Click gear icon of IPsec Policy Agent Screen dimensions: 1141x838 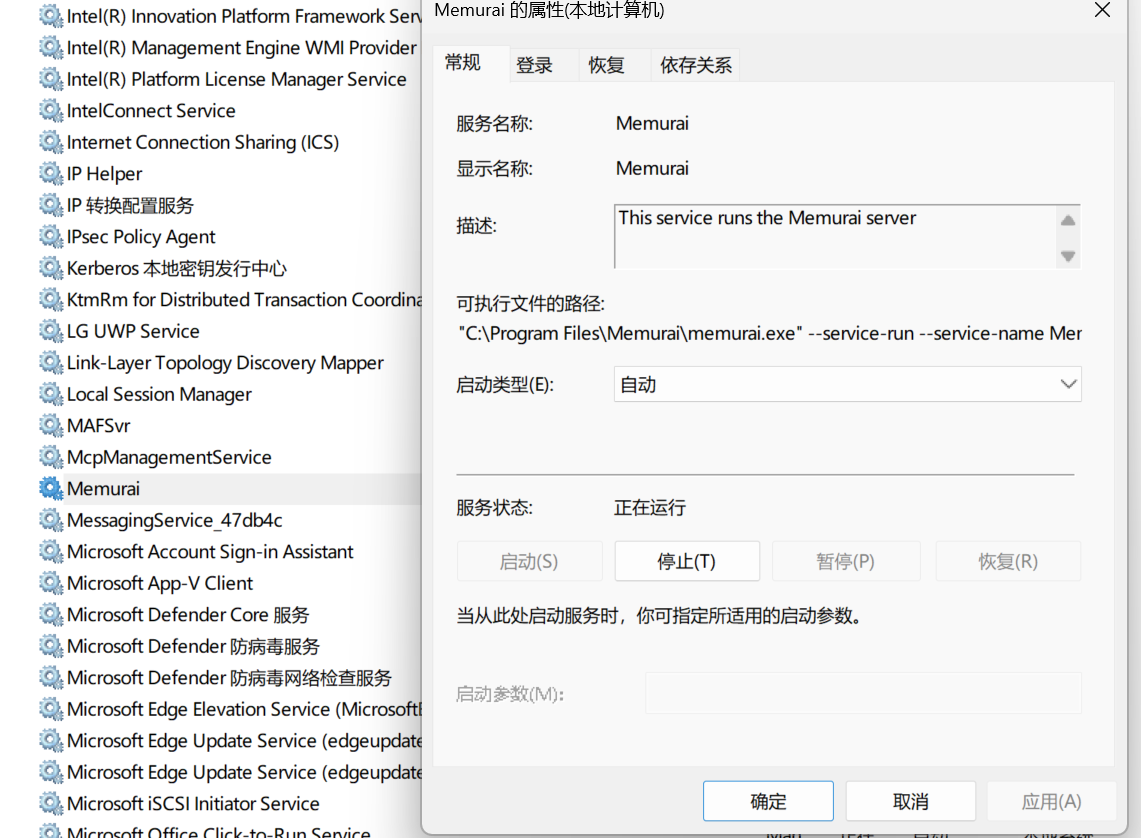[51, 236]
